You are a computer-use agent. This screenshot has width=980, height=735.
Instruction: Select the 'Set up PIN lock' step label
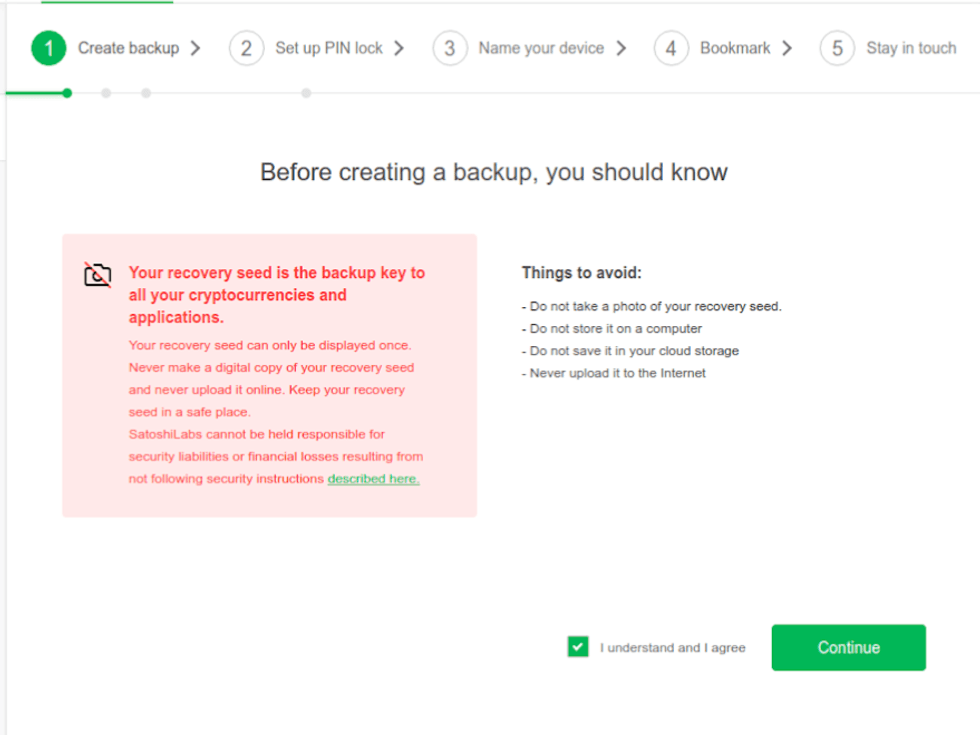coord(328,48)
